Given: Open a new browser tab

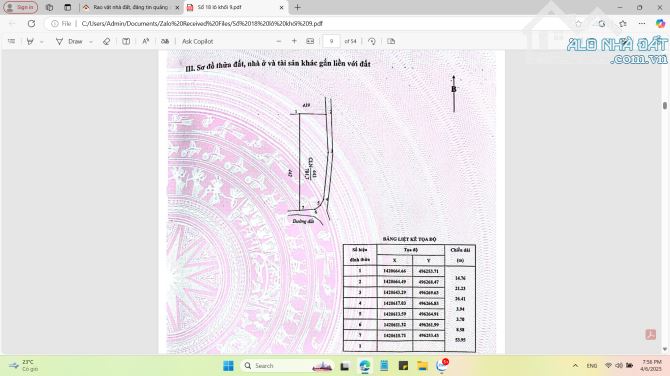Looking at the screenshot, I should point(297,7).
